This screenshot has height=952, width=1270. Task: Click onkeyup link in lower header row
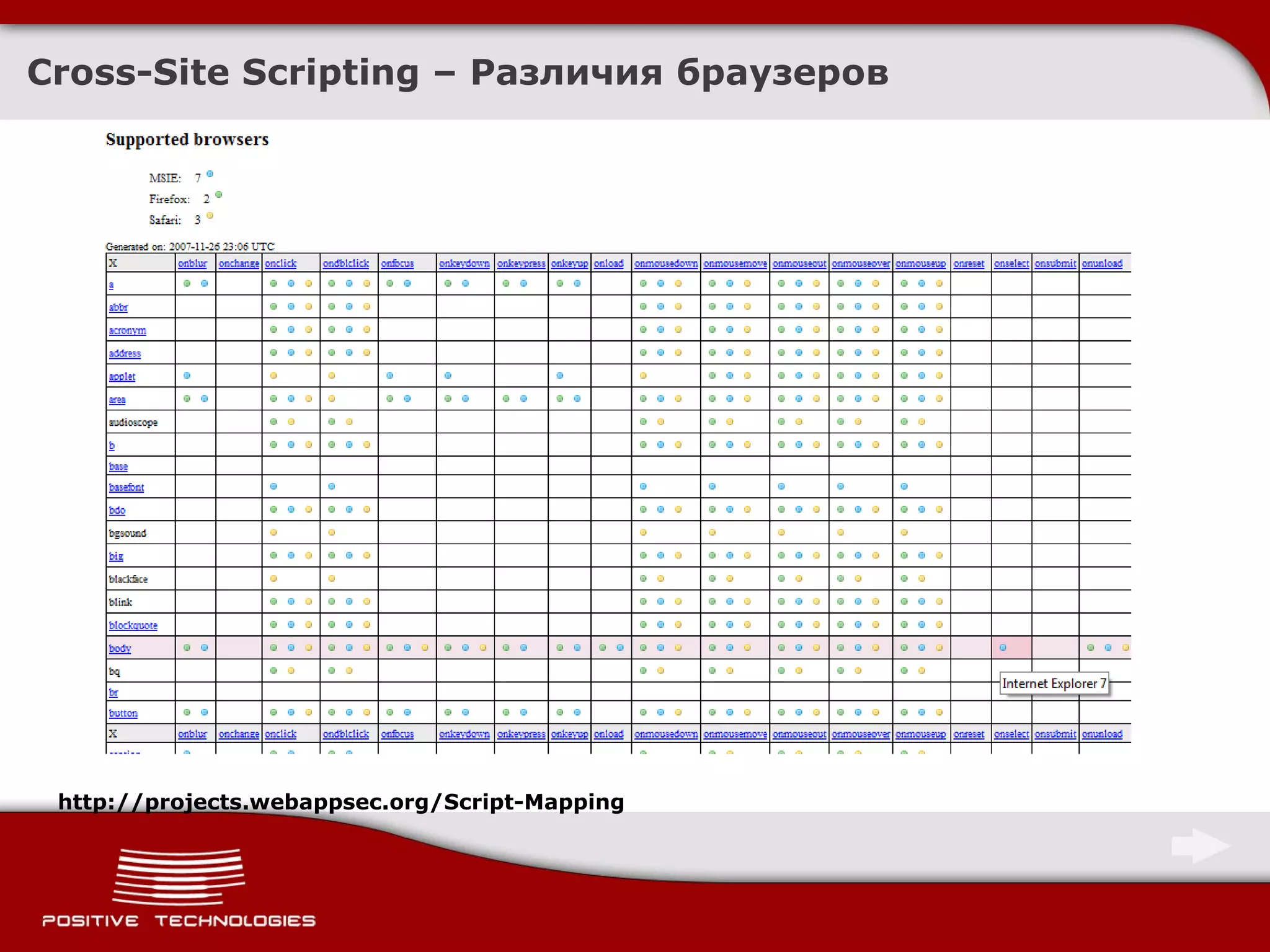pos(569,734)
